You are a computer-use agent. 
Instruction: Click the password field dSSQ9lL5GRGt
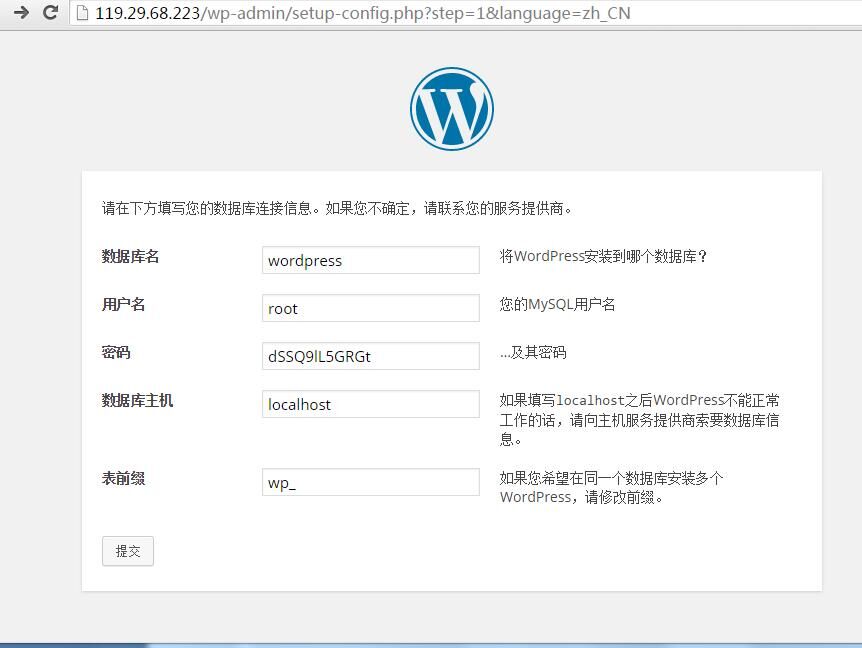371,356
